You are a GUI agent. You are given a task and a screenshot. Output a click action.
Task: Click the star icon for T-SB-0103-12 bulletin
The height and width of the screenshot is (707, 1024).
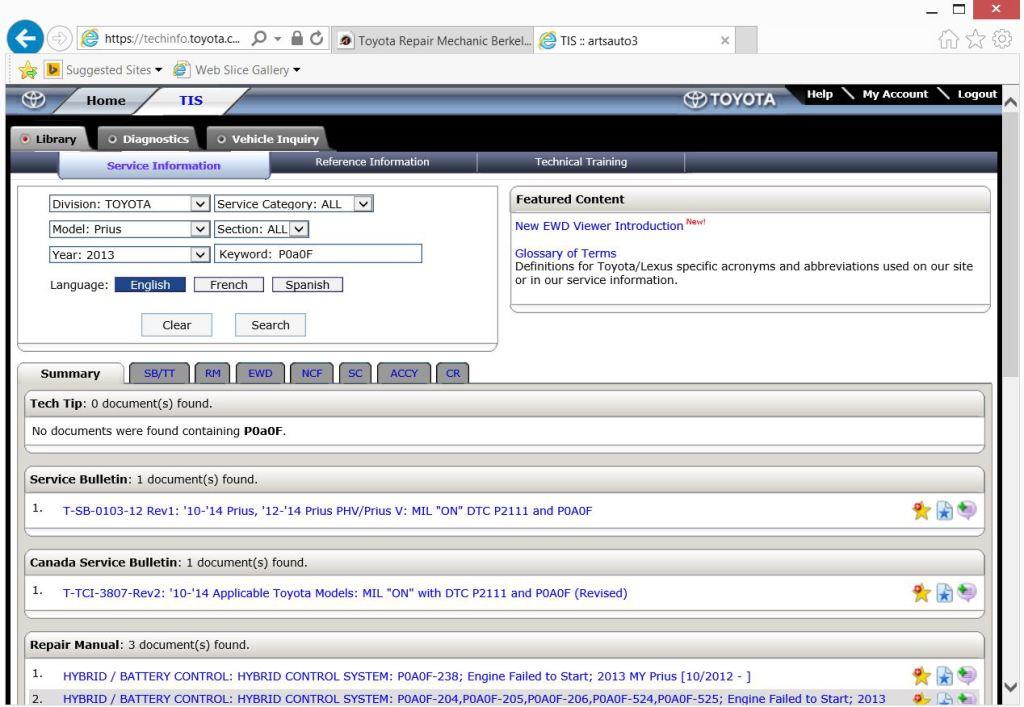pos(921,511)
